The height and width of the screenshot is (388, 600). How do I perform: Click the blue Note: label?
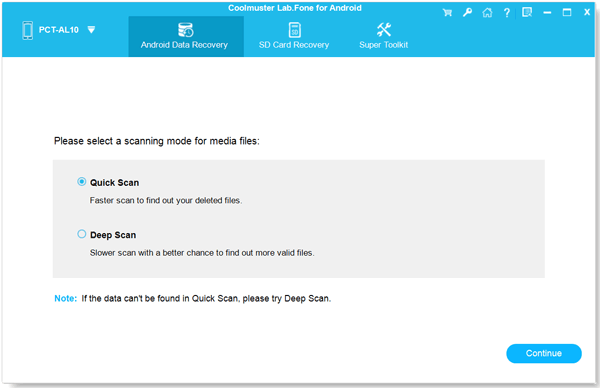(65, 298)
